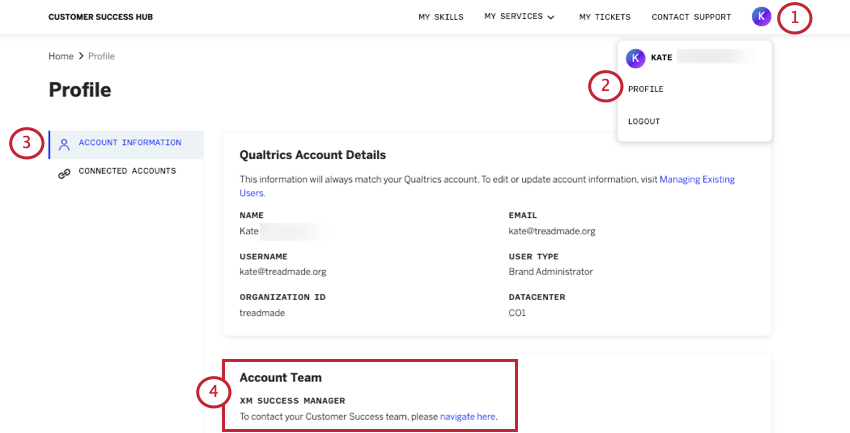Click the CO1 datacenter value
850x433 pixels.
[x=517, y=313]
